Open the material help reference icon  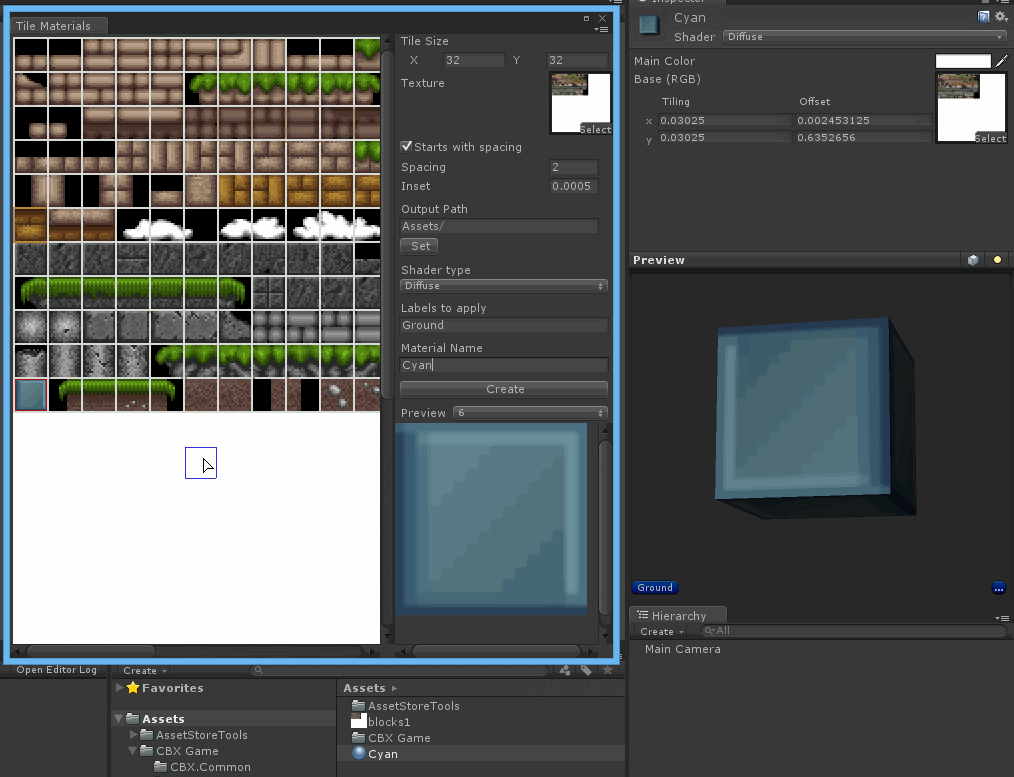pos(983,17)
